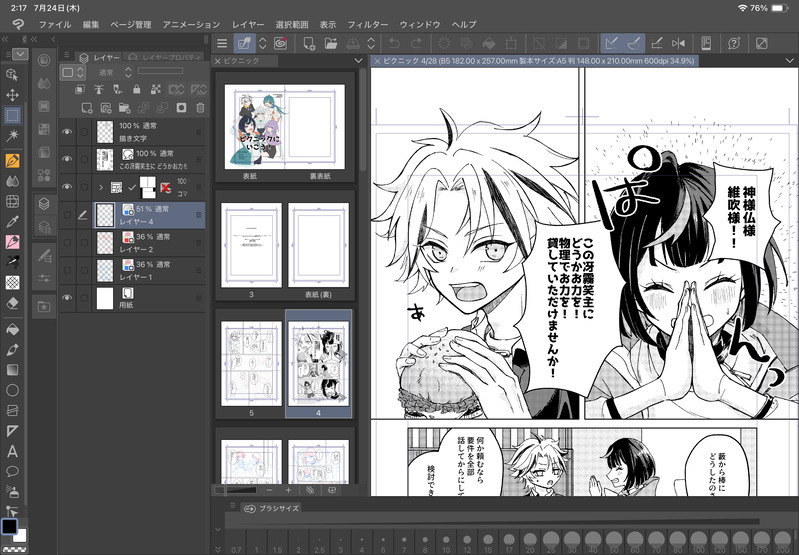The image size is (799, 555).
Task: Select the Text tool
Action: coord(12,452)
